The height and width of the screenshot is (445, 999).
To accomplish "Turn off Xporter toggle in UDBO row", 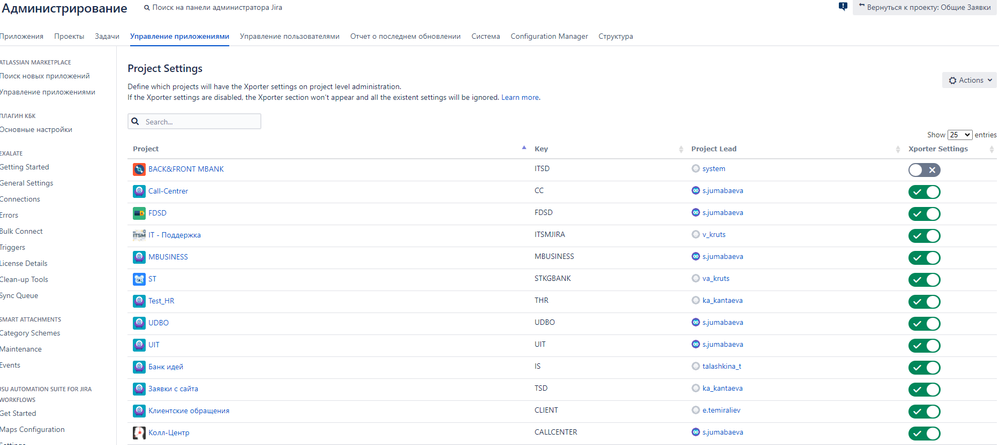I will pos(924,324).
